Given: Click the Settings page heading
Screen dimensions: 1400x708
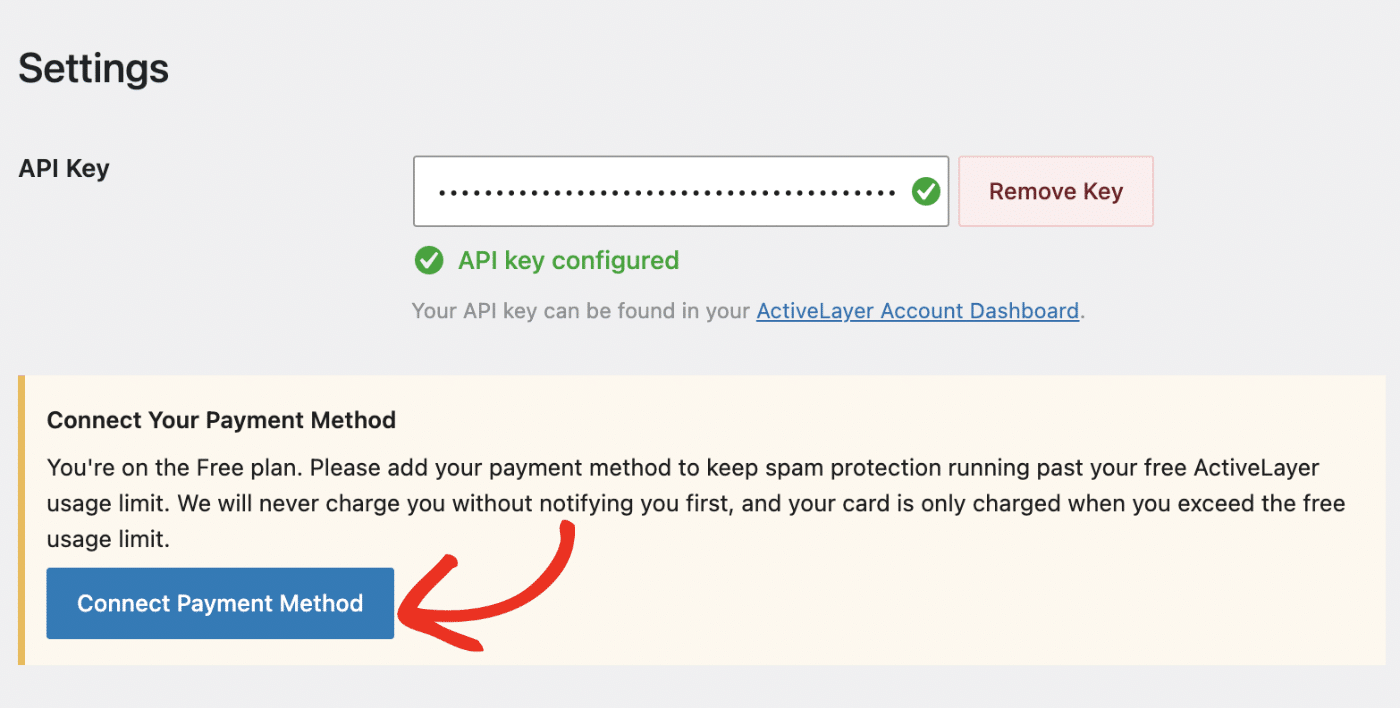Looking at the screenshot, I should [94, 69].
